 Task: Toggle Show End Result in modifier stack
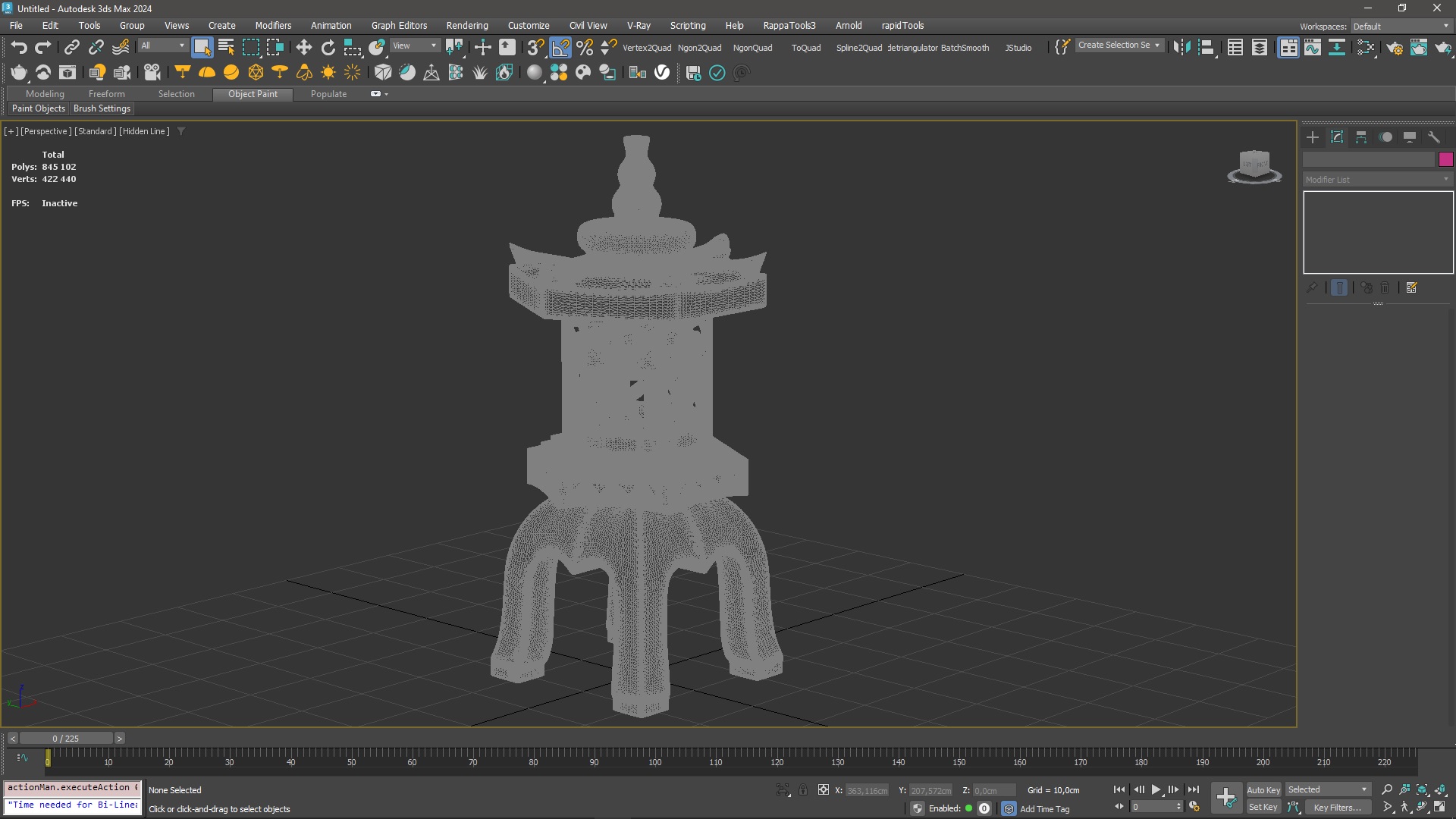(x=1339, y=288)
